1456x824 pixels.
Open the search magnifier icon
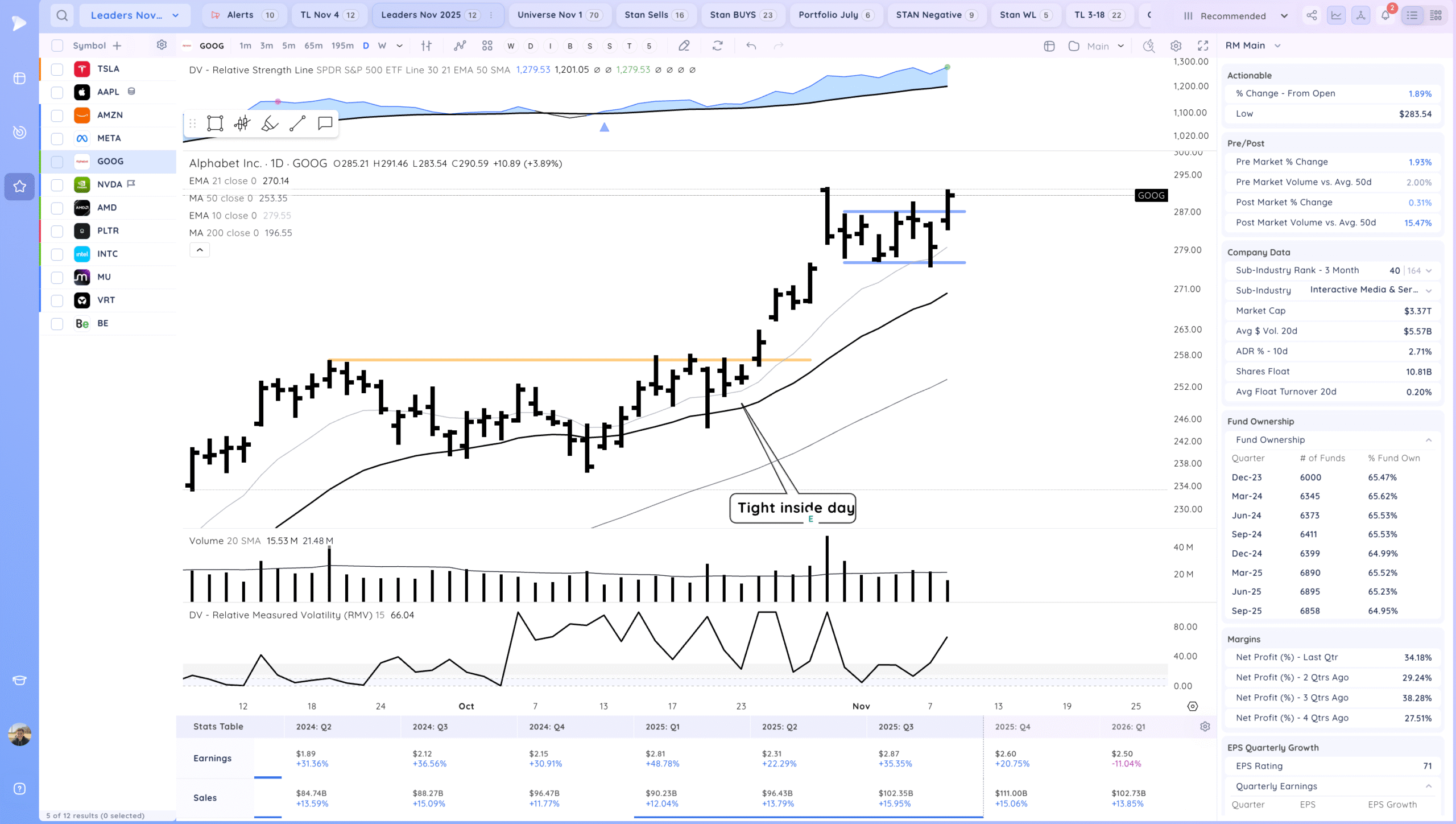(62, 15)
